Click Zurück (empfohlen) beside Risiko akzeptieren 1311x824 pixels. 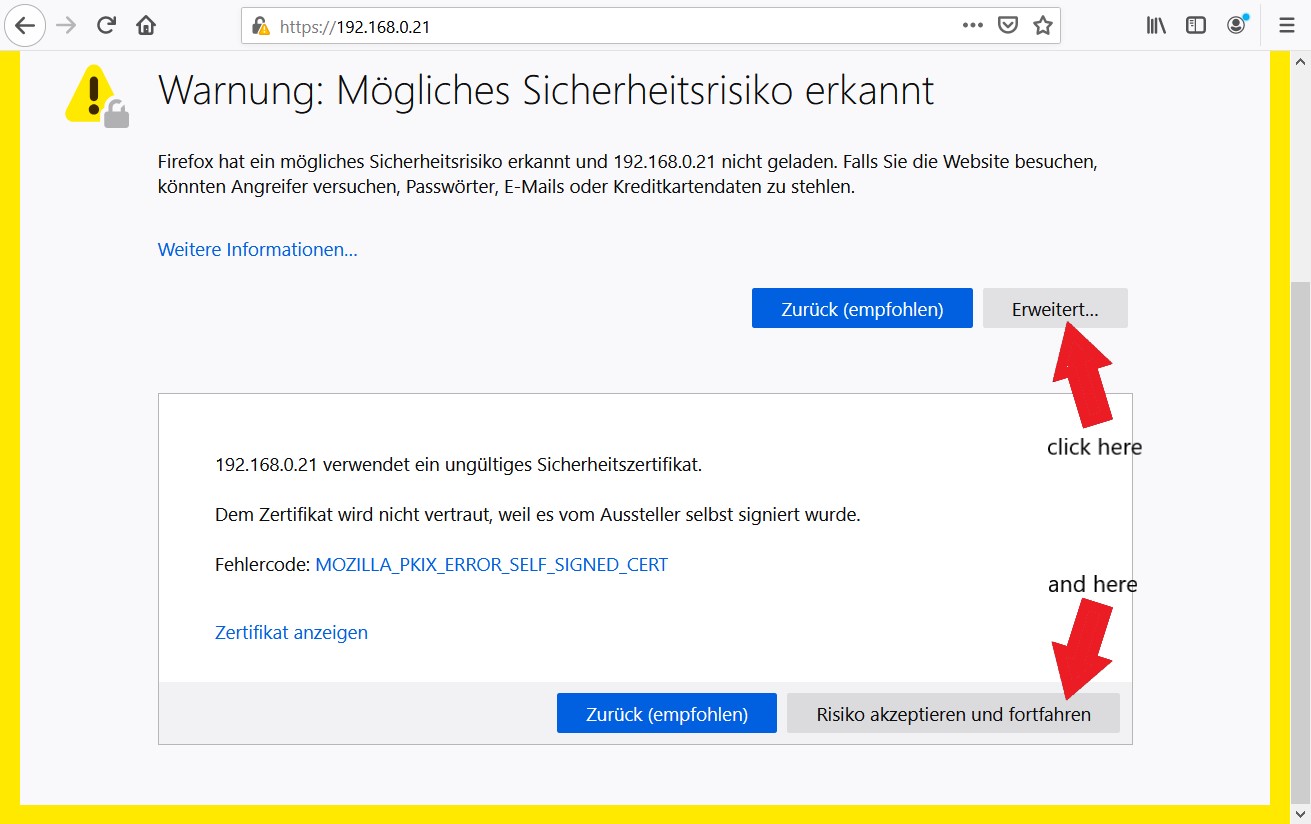pos(666,714)
